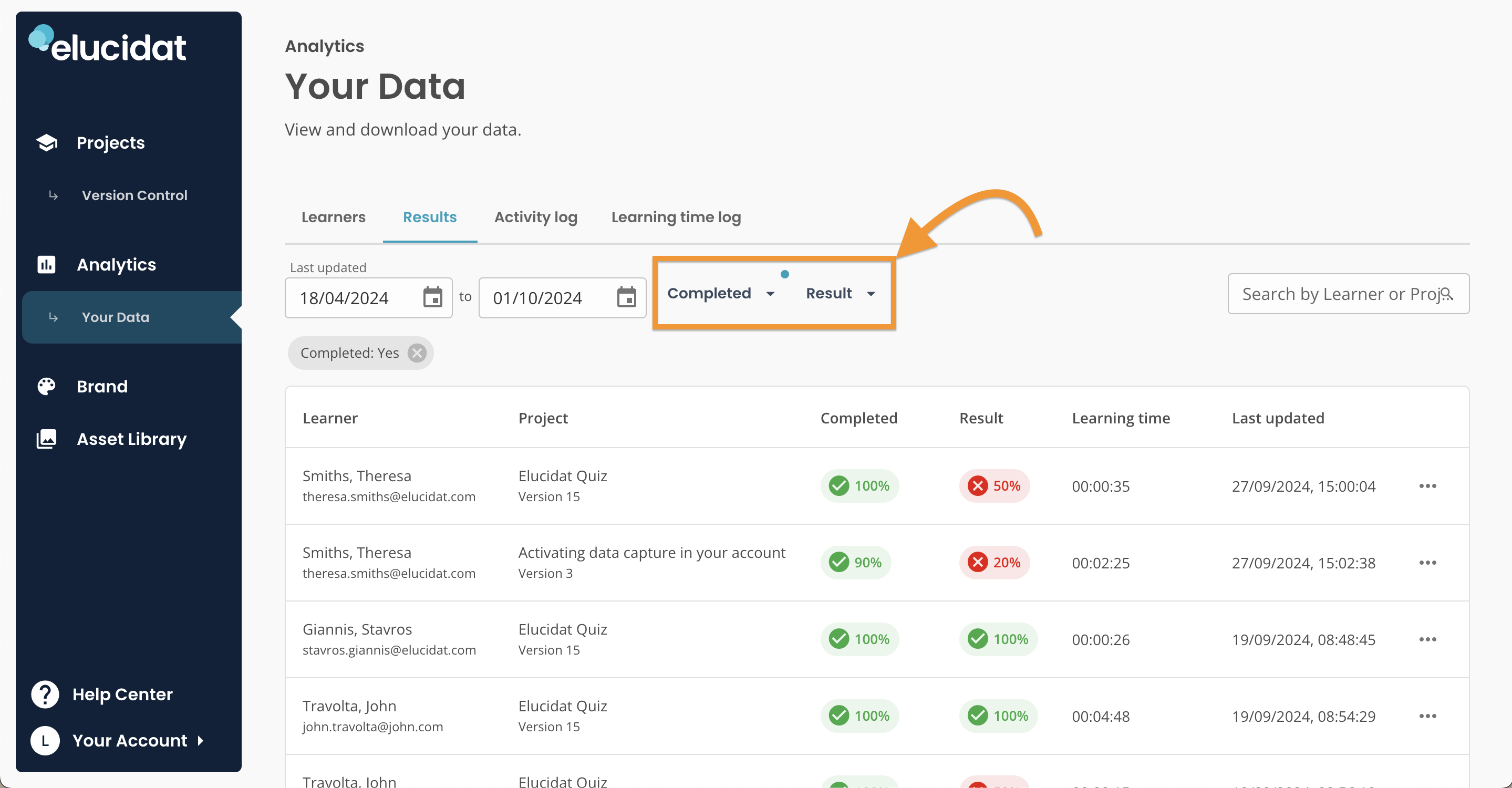
Task: Click the green check on the 90% completed badge
Action: tap(839, 562)
